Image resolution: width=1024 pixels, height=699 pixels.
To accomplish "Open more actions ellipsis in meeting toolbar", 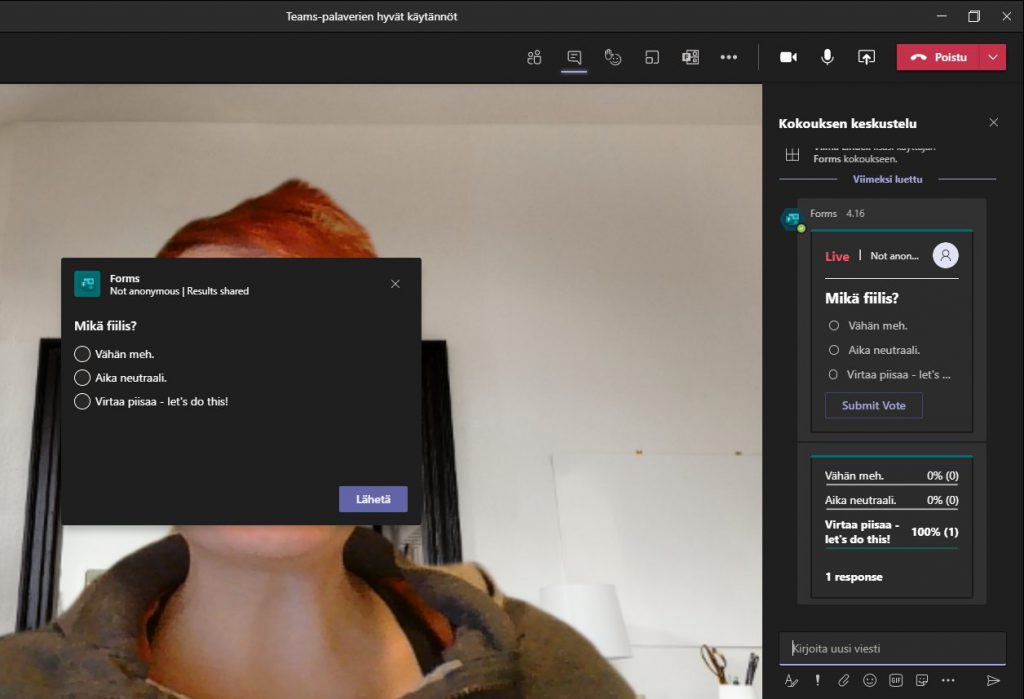I will (729, 57).
